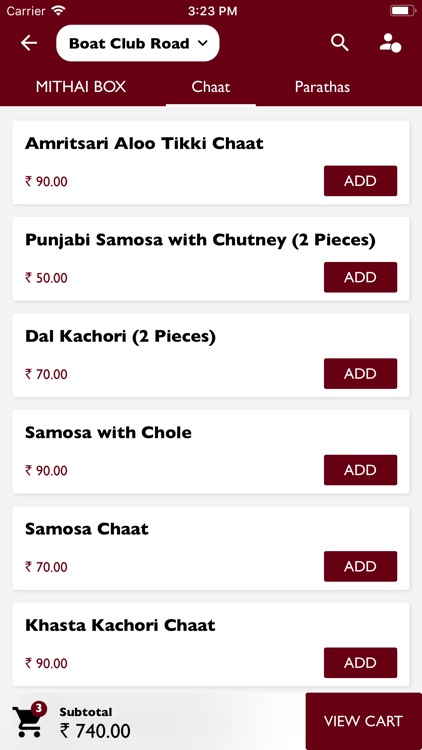Select the Chaat tab
This screenshot has width=422, height=750.
(x=211, y=87)
